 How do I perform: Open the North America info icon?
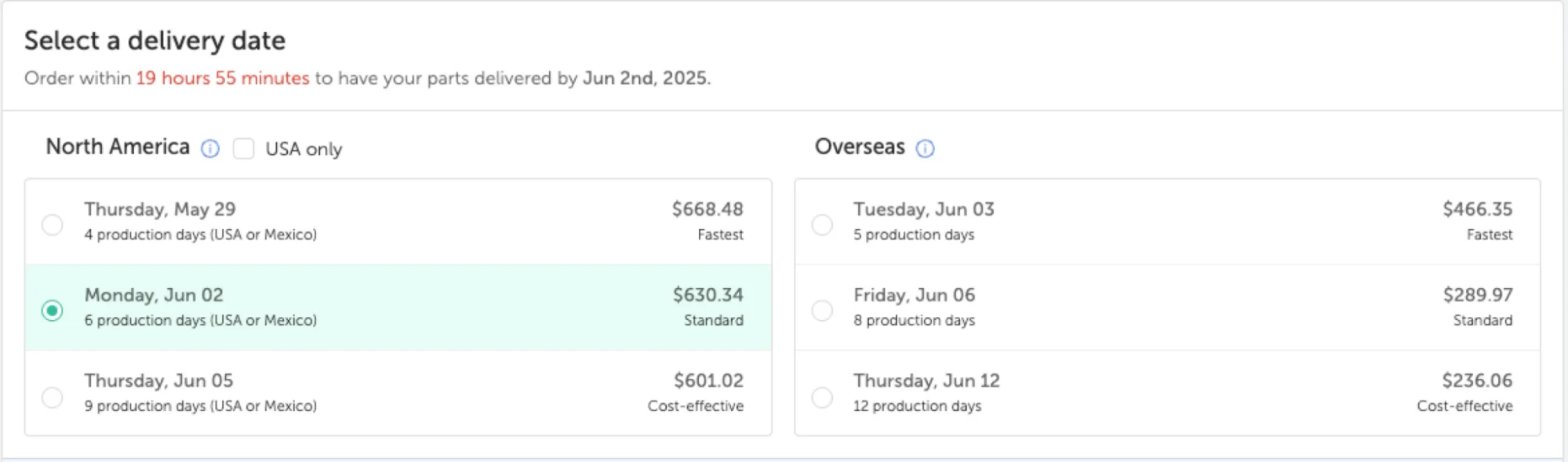click(x=210, y=148)
